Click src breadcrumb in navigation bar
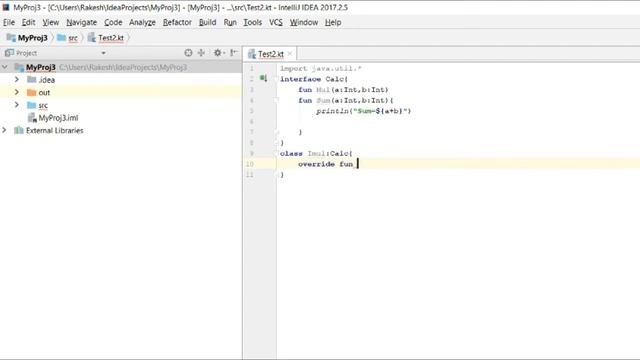The height and width of the screenshot is (360, 640). (67, 38)
